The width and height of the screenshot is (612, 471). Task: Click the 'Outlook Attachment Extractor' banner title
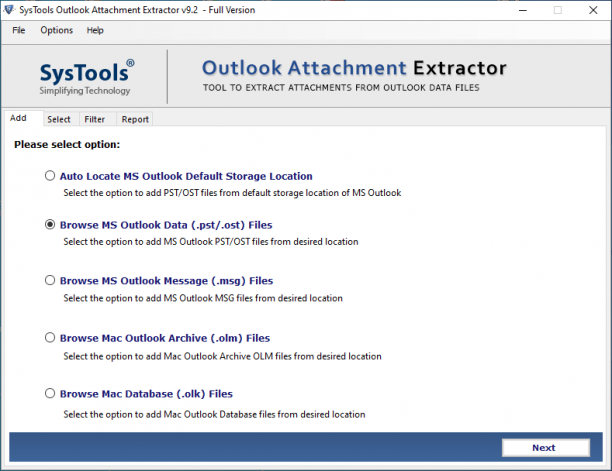tap(354, 68)
